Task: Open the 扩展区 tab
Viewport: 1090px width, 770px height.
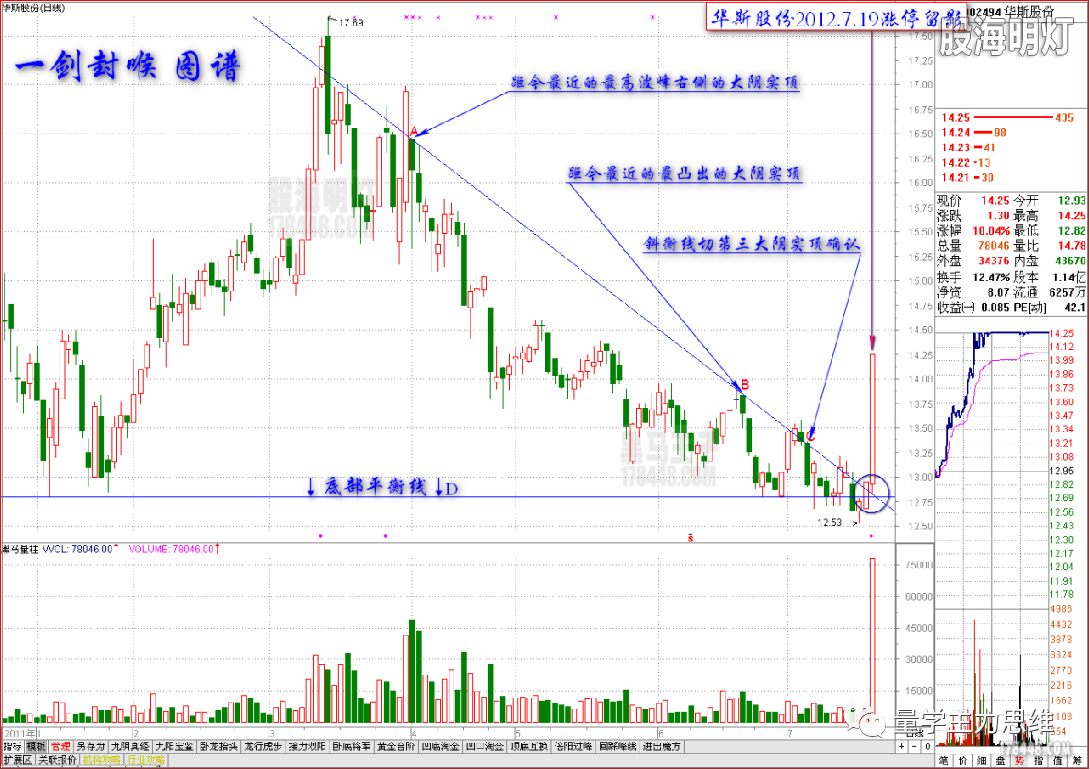Action: pyautogui.click(x=17, y=761)
